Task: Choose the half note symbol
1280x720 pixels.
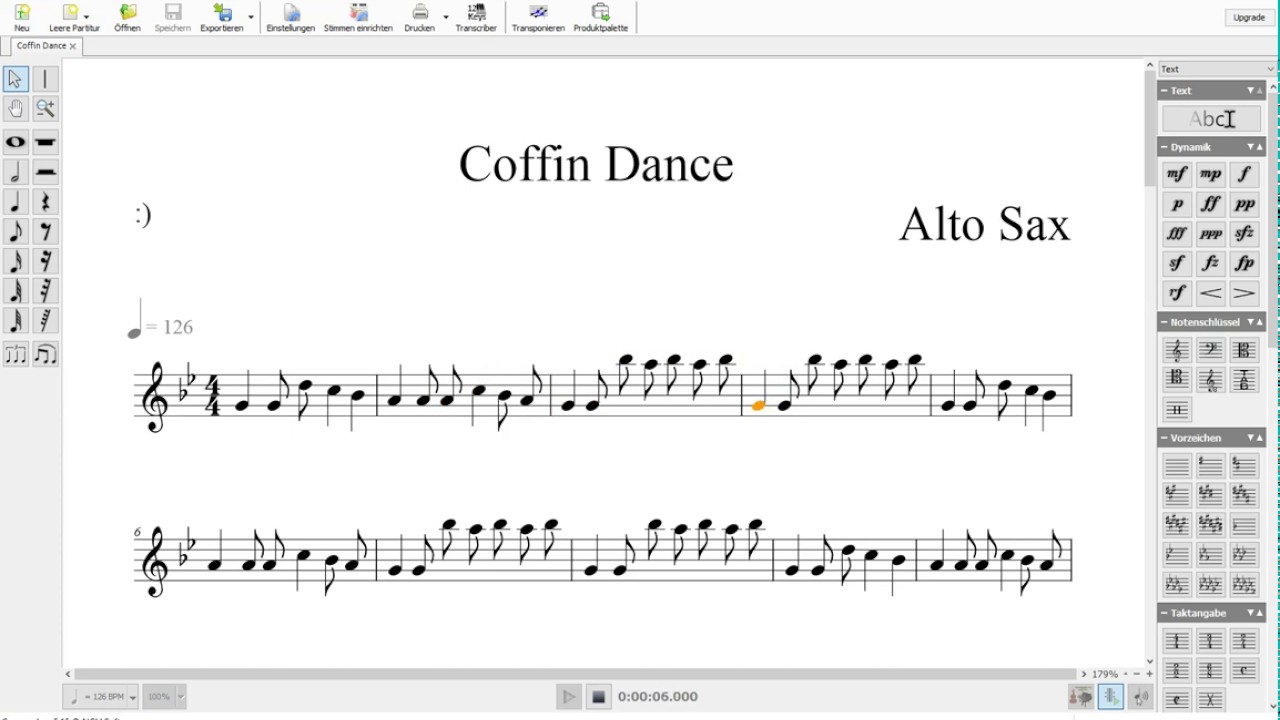Action: click(15, 172)
